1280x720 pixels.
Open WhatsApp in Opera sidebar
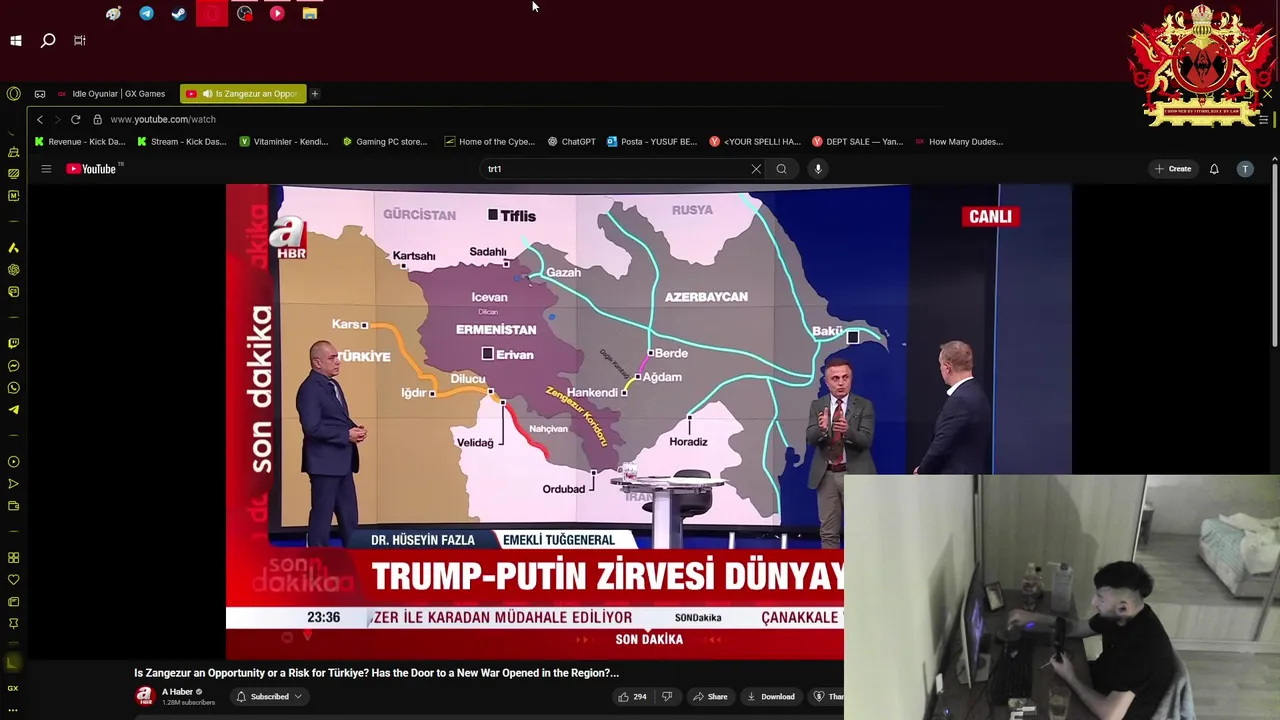(13, 388)
